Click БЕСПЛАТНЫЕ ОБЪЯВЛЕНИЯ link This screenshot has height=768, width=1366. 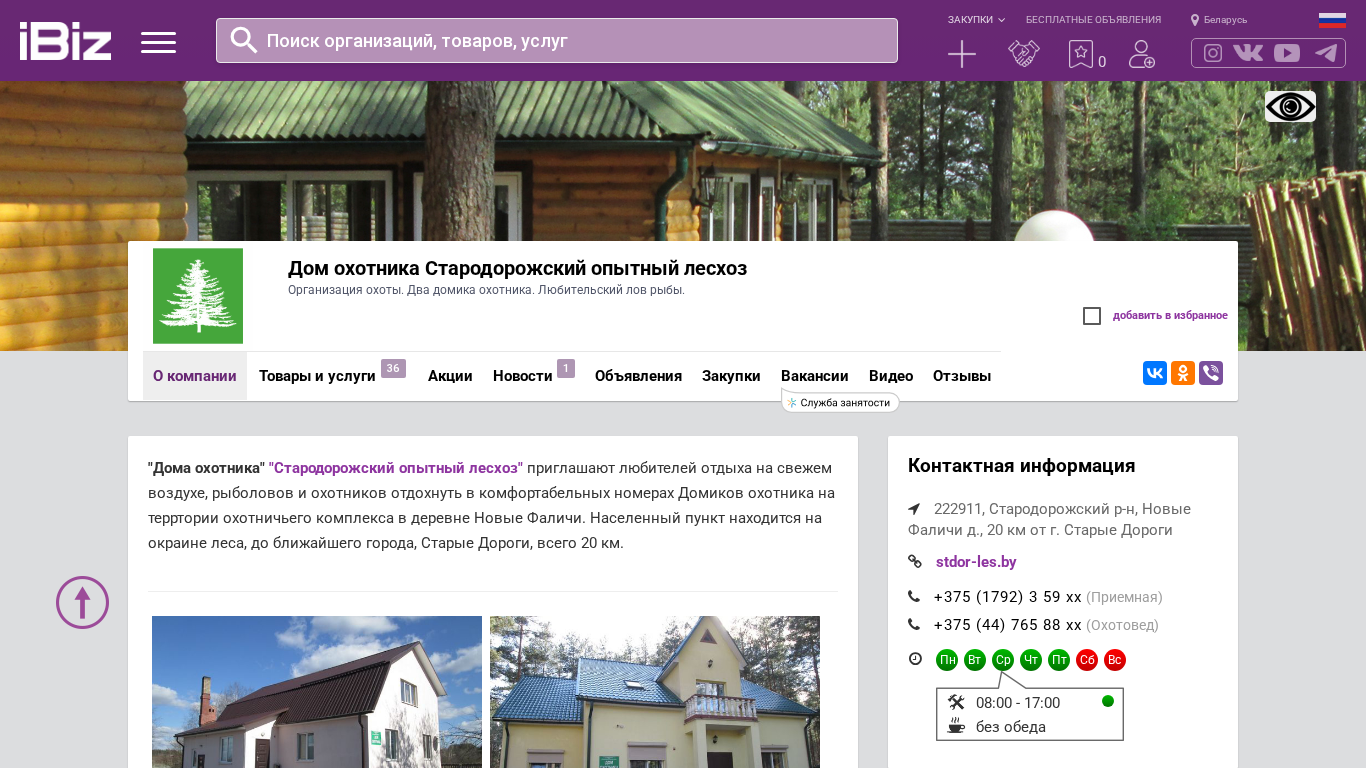tap(1093, 20)
